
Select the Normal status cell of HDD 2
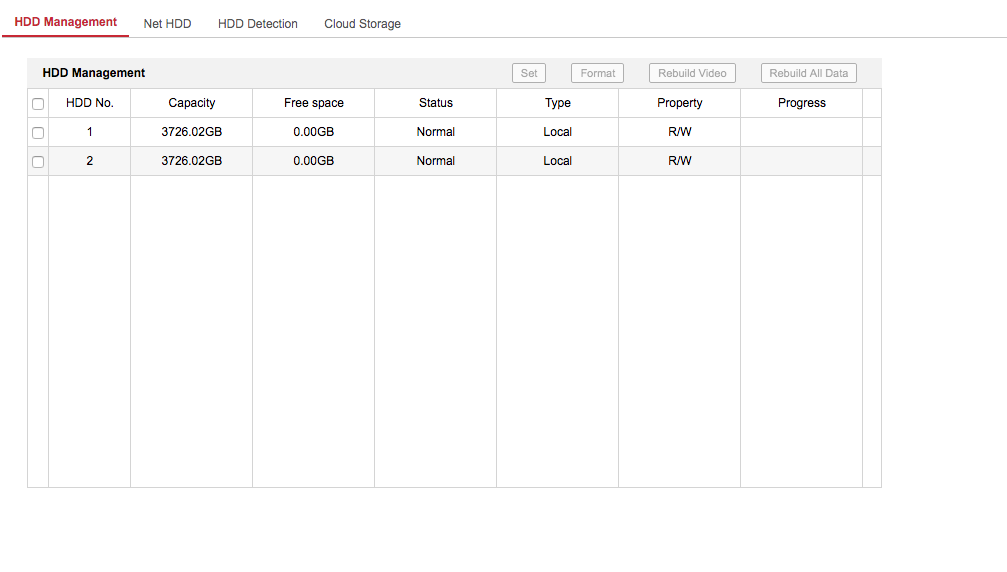(x=436, y=161)
